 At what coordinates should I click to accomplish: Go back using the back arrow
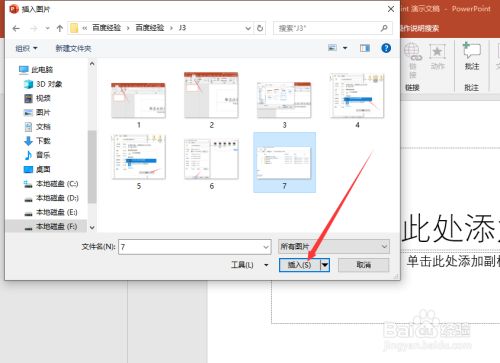pyautogui.click(x=16, y=28)
